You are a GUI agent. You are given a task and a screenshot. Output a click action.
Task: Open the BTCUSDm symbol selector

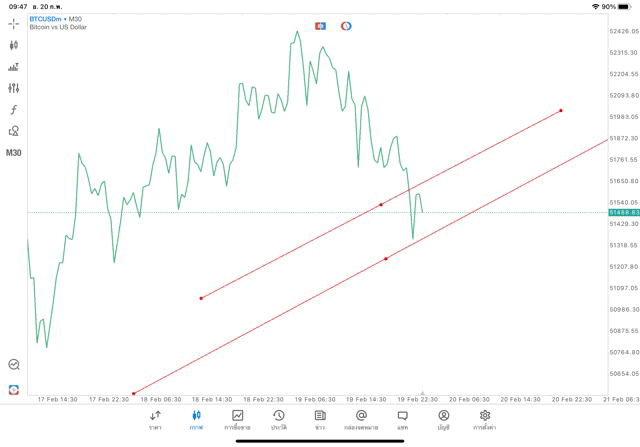(45, 18)
